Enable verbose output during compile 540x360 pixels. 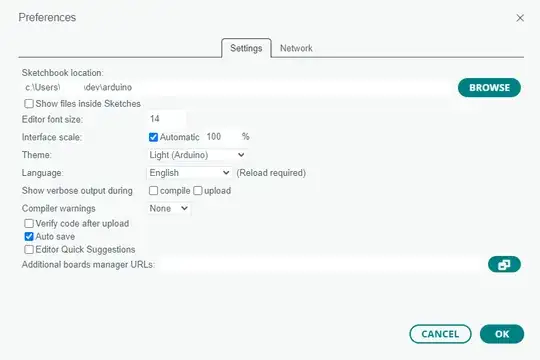pyautogui.click(x=153, y=191)
